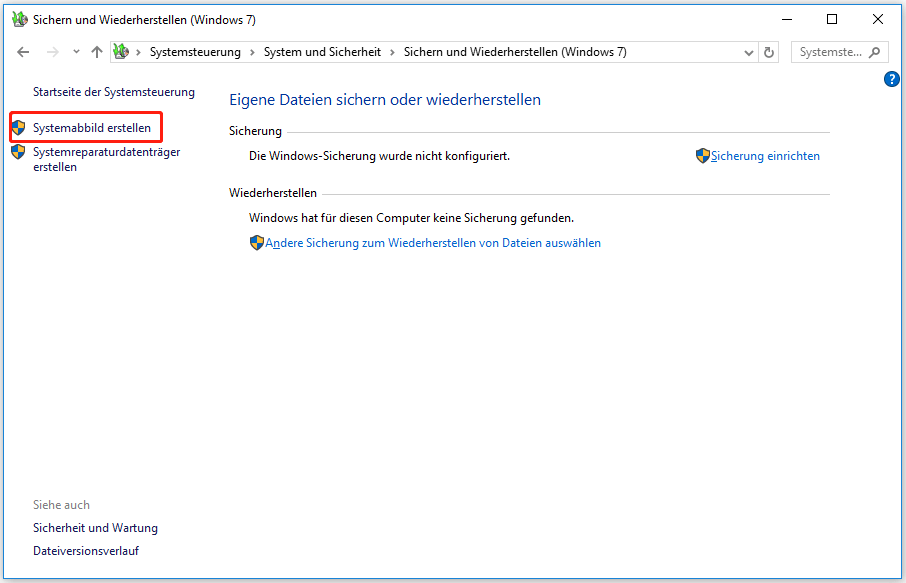Close the Sichern und Wiederherstellen window
The height and width of the screenshot is (583, 906).
[x=878, y=20]
